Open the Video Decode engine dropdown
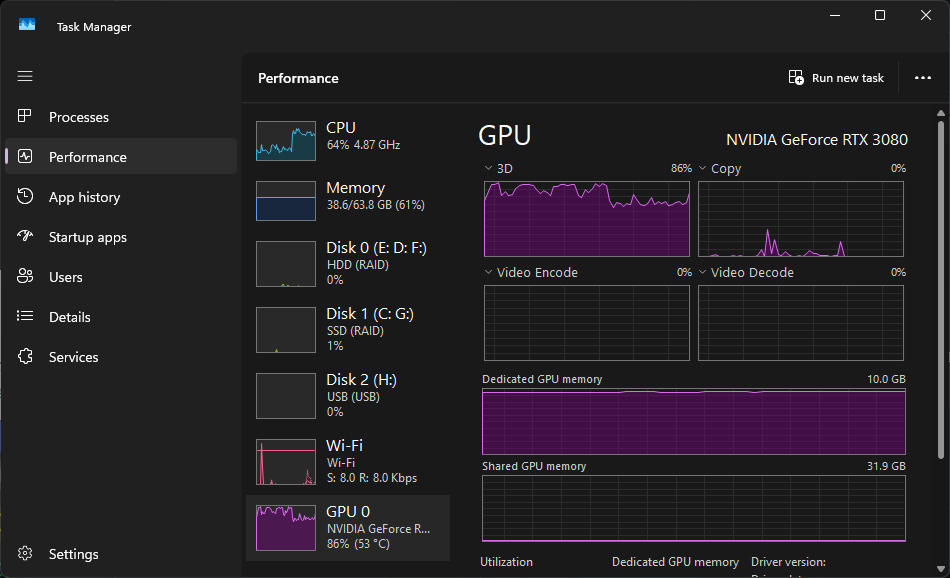 tap(703, 273)
